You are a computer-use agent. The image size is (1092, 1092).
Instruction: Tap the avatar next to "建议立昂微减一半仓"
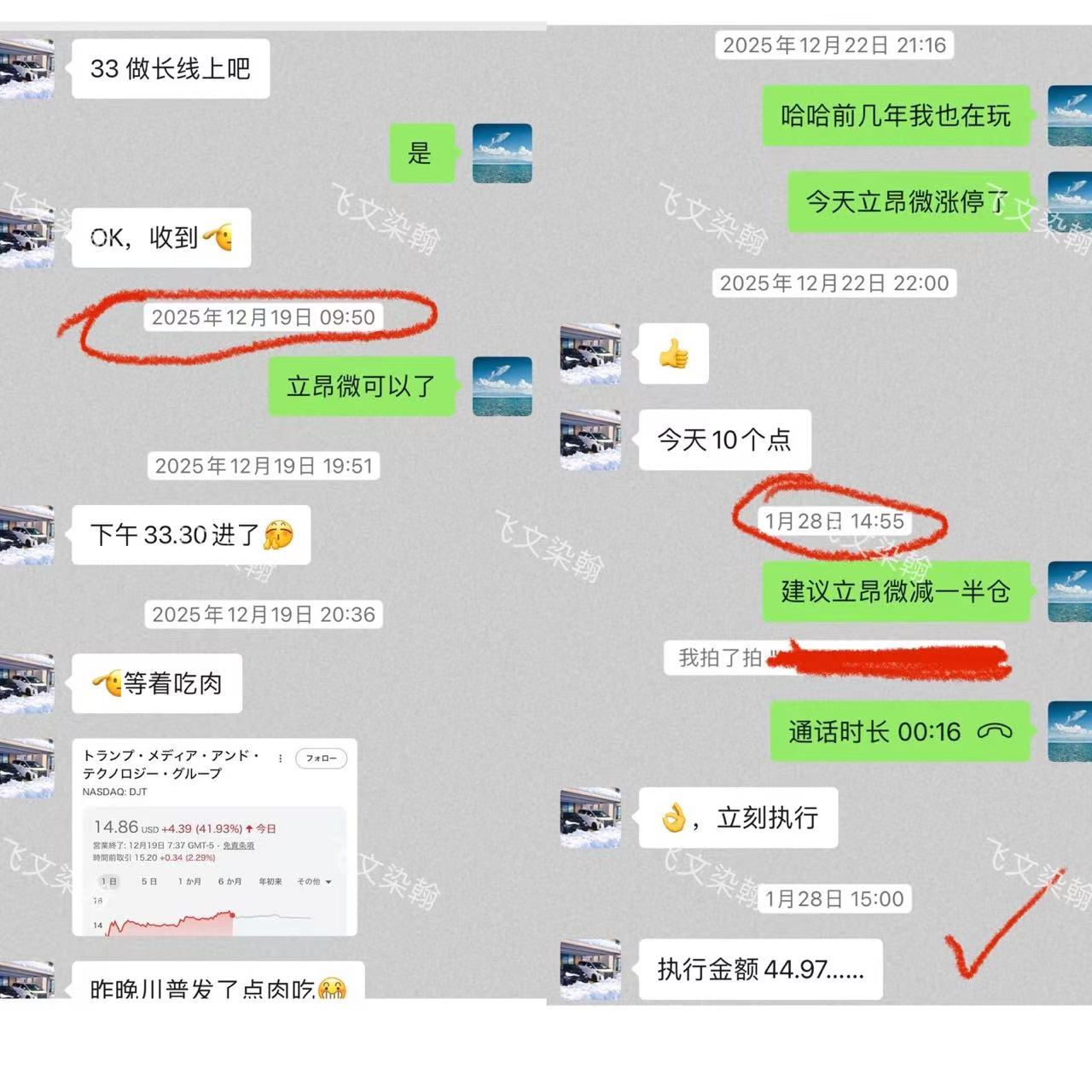1070,591
